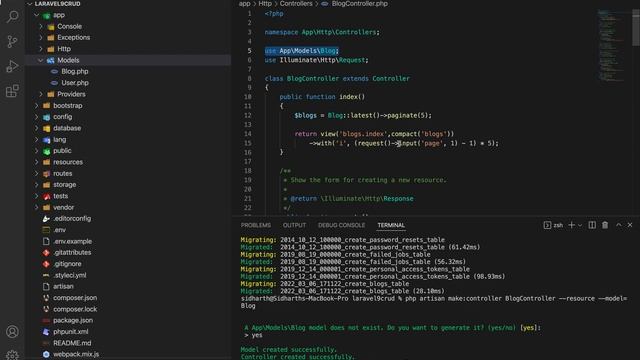Open the composer.json file
This screenshot has height=360, width=640.
pyautogui.click(x=75, y=298)
